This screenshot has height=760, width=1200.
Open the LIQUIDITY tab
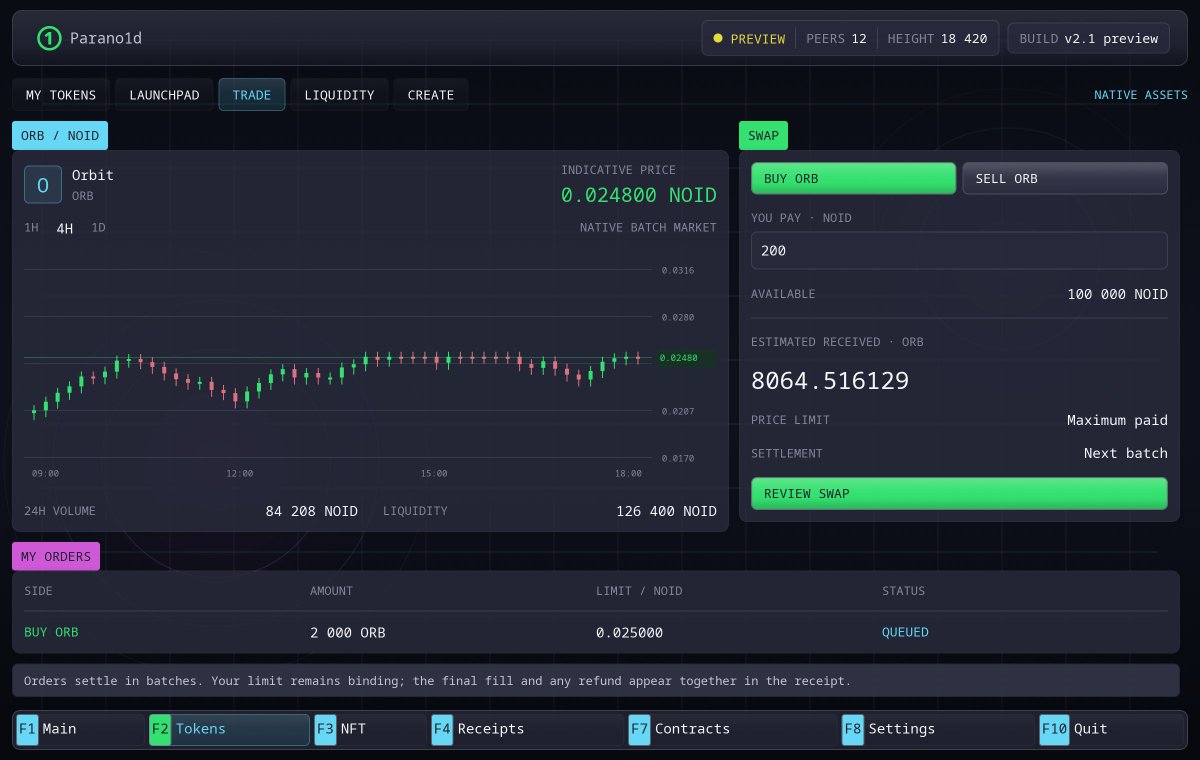pos(339,95)
